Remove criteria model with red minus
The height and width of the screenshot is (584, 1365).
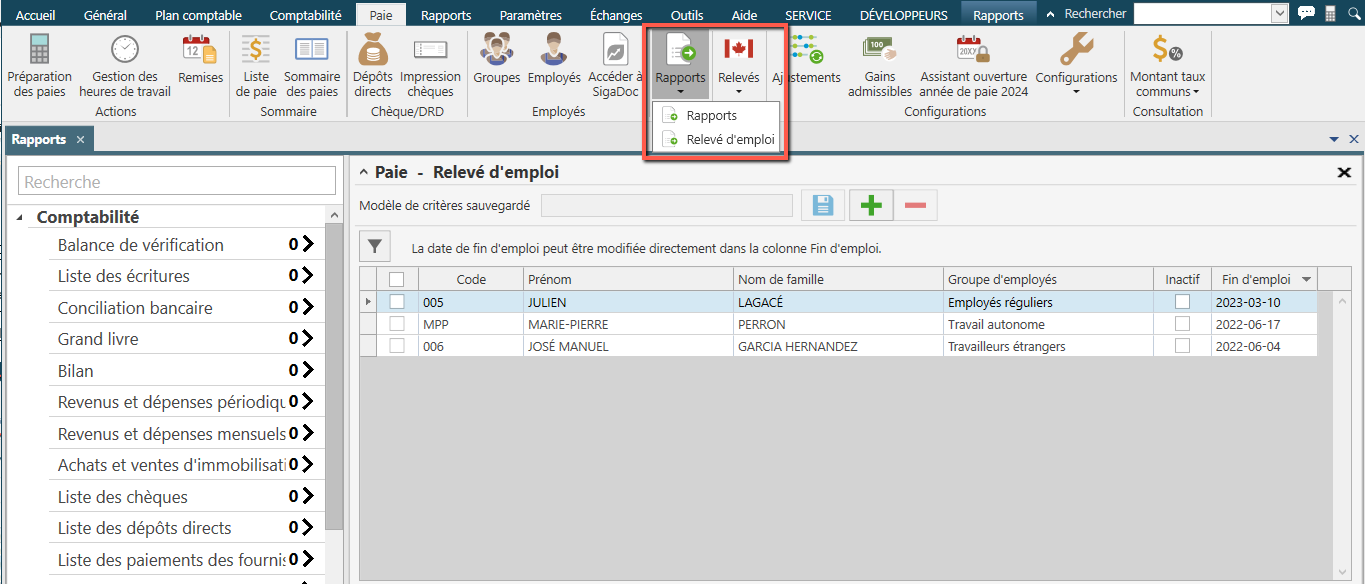(915, 206)
